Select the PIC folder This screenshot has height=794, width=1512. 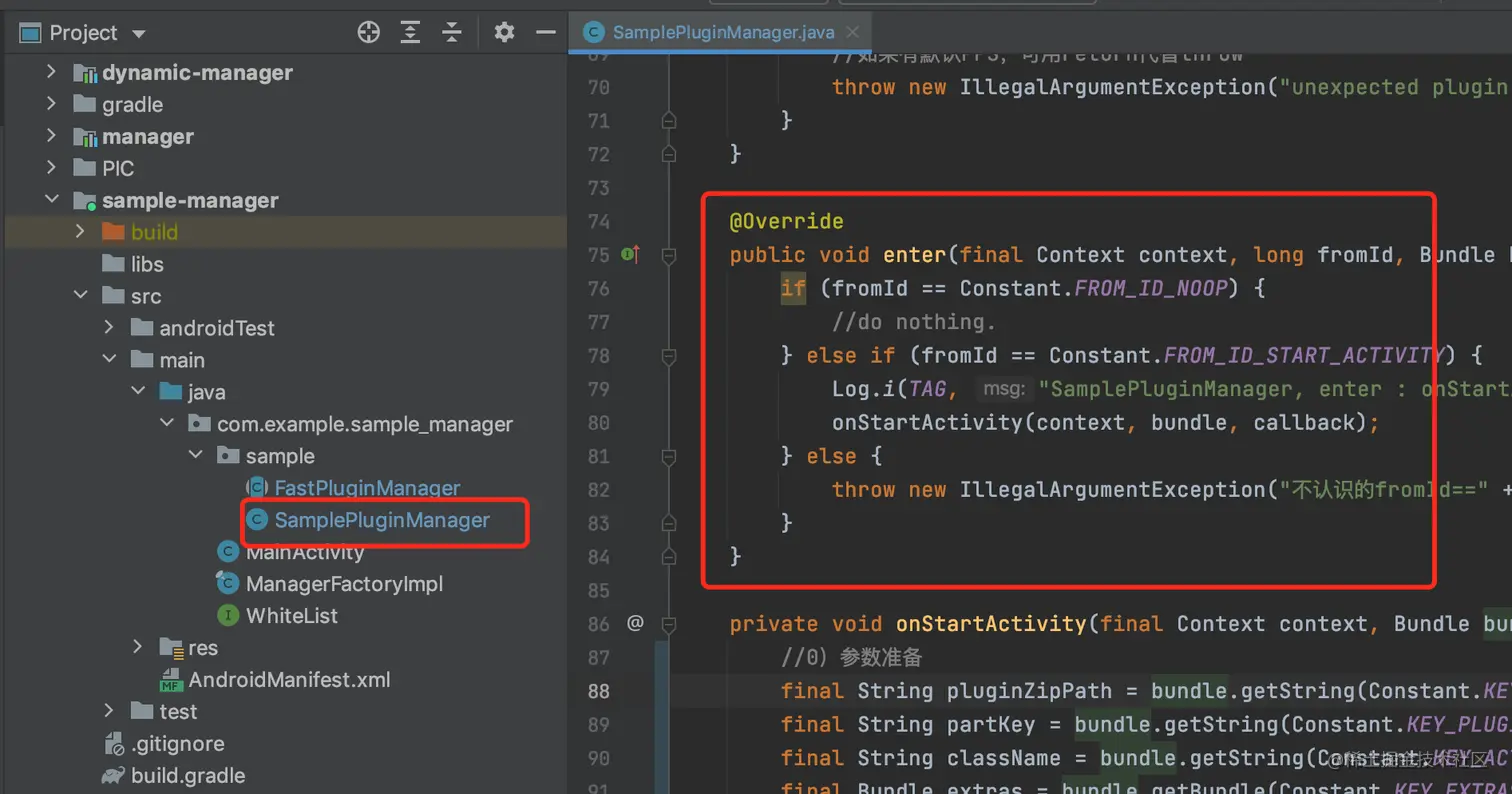tap(118, 169)
